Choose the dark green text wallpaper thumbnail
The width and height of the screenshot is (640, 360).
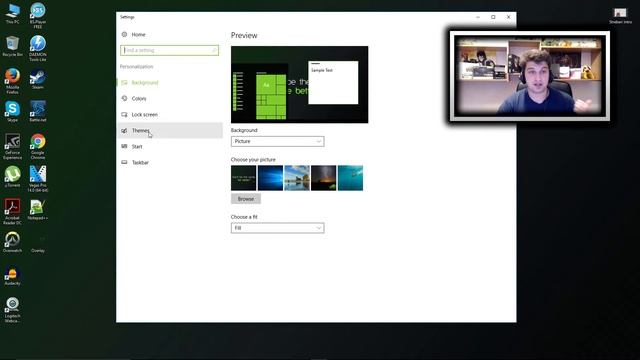[x=244, y=178]
